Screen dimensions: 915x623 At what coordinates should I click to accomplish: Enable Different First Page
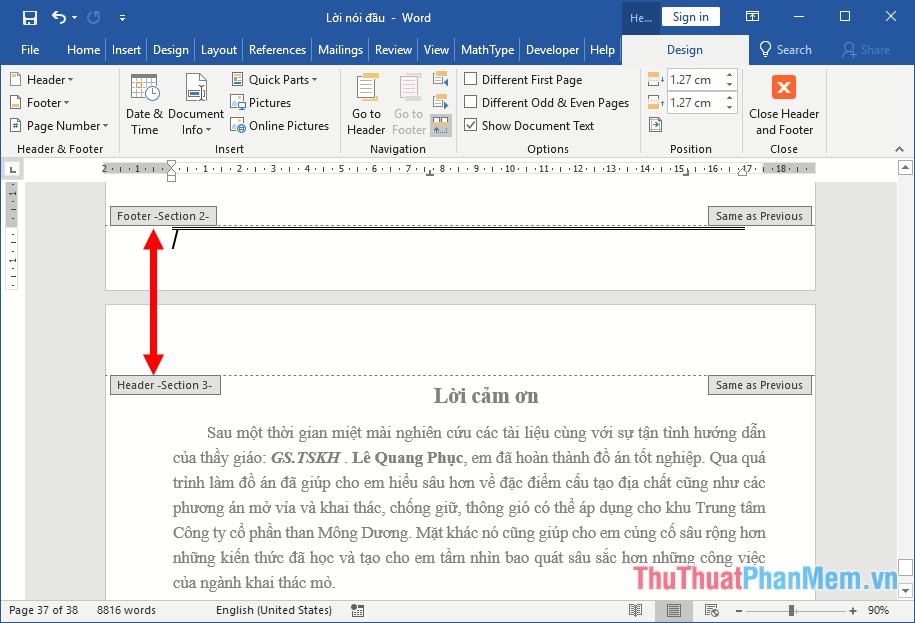coord(470,79)
